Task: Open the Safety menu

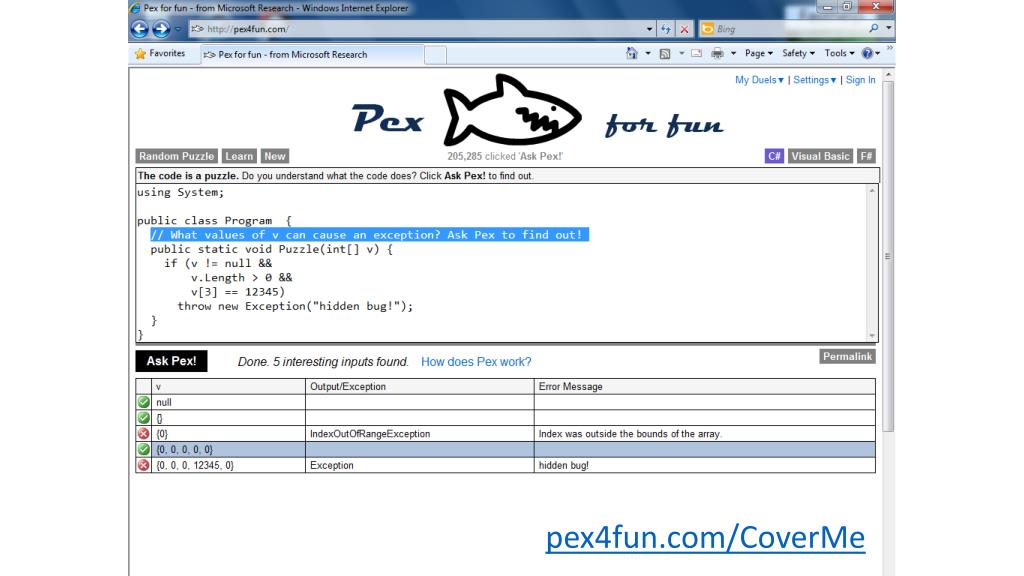Action: [798, 54]
